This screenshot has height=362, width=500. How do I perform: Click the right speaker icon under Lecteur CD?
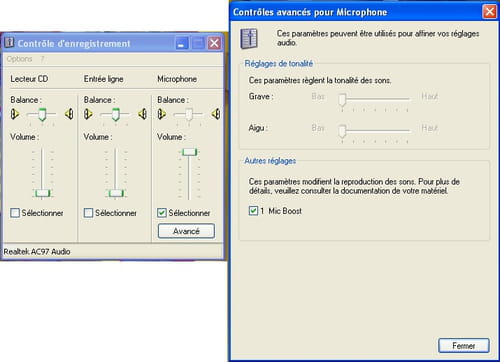(69, 114)
